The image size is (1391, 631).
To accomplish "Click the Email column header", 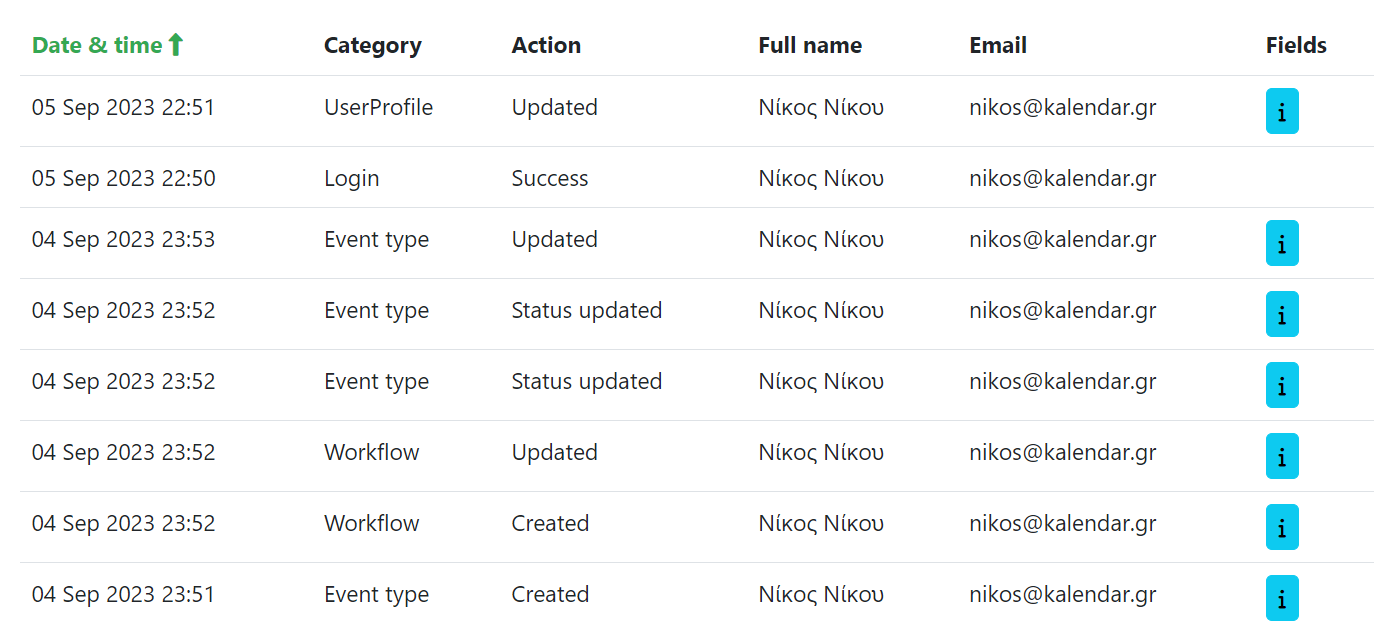I will 998,46.
